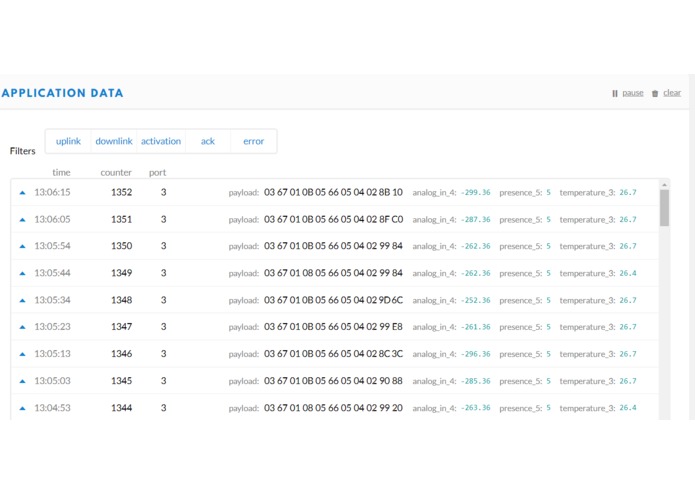Click temperature_3 value in row 1344
Image resolution: width=695 pixels, height=494 pixels.
click(x=628, y=408)
